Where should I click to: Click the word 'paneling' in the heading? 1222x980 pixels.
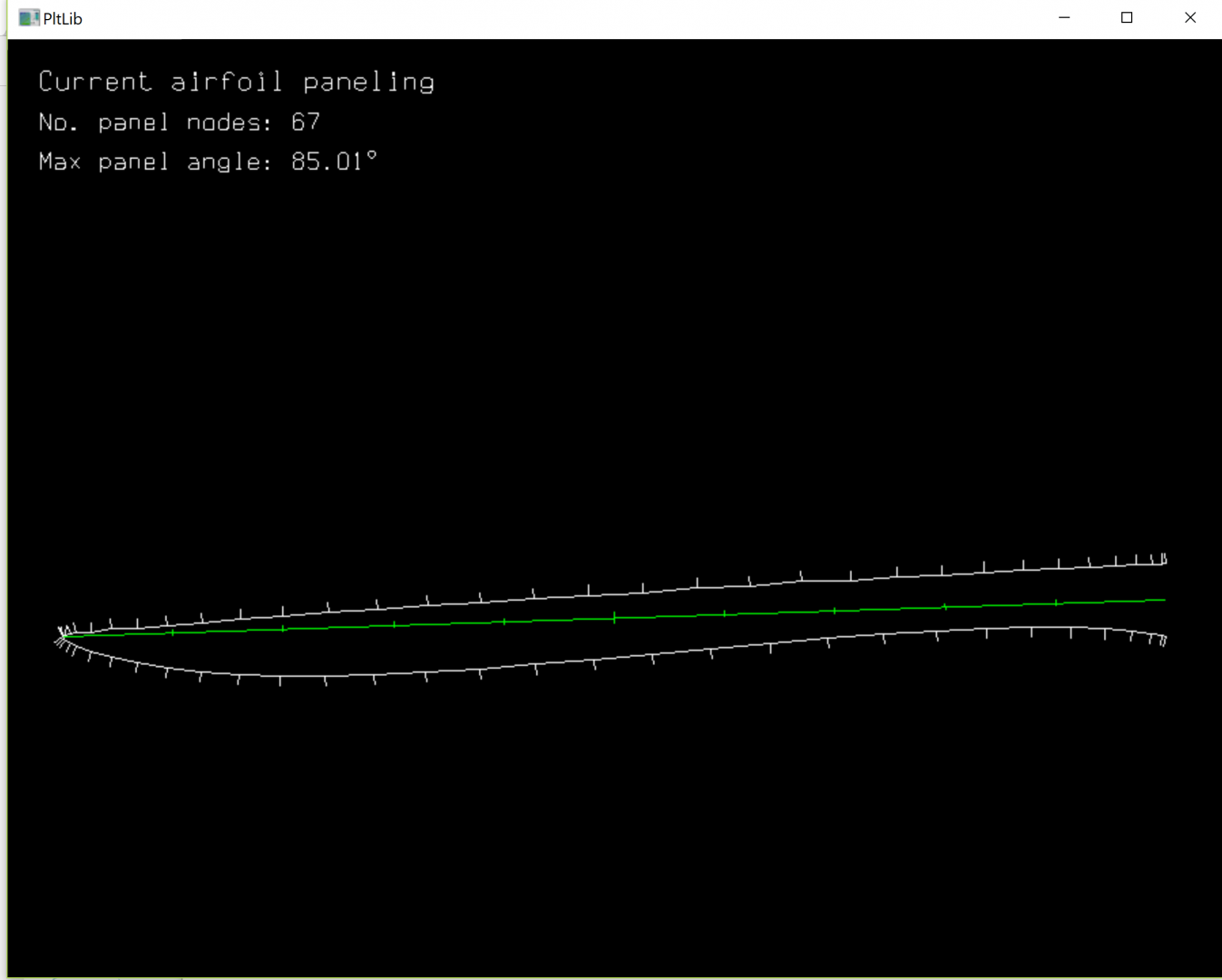(x=368, y=83)
